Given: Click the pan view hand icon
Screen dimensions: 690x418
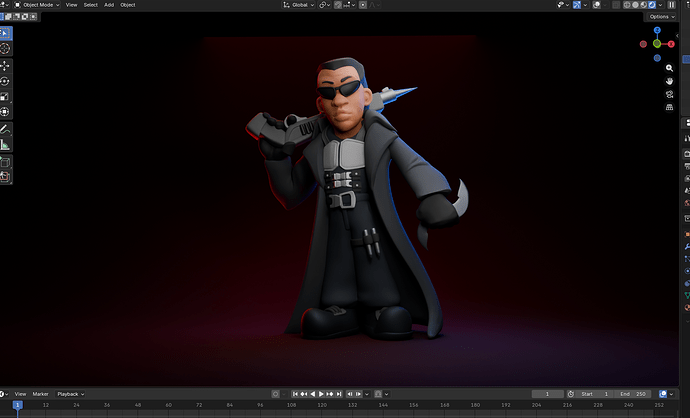Looking at the screenshot, I should click(669, 81).
